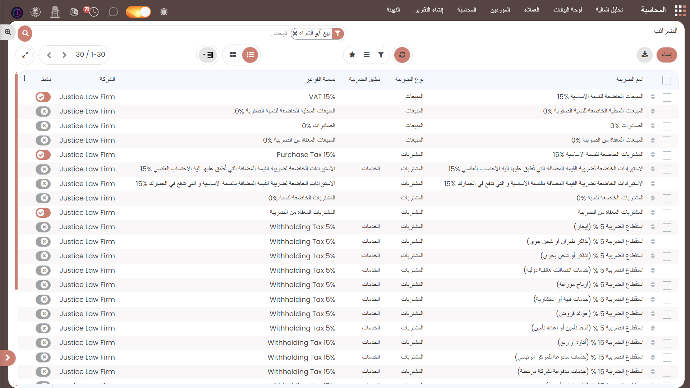Open the user avatar menu
690x388 pixels.
(x=17, y=12)
